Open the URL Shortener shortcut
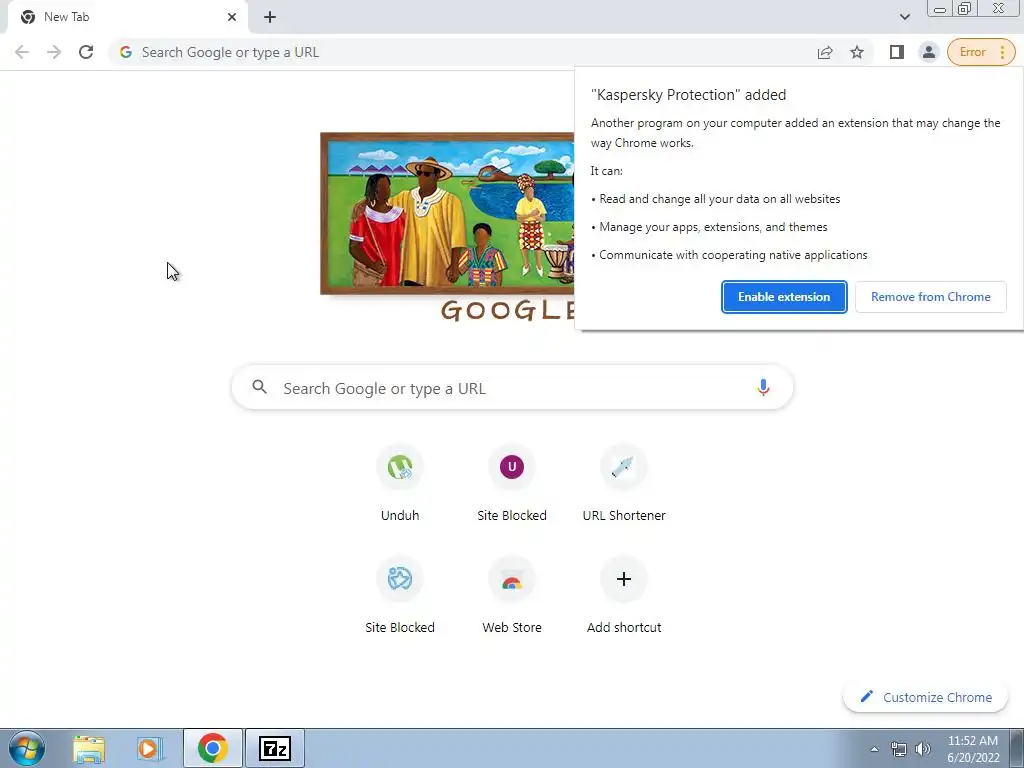Viewport: 1024px width, 768px height. (x=624, y=485)
